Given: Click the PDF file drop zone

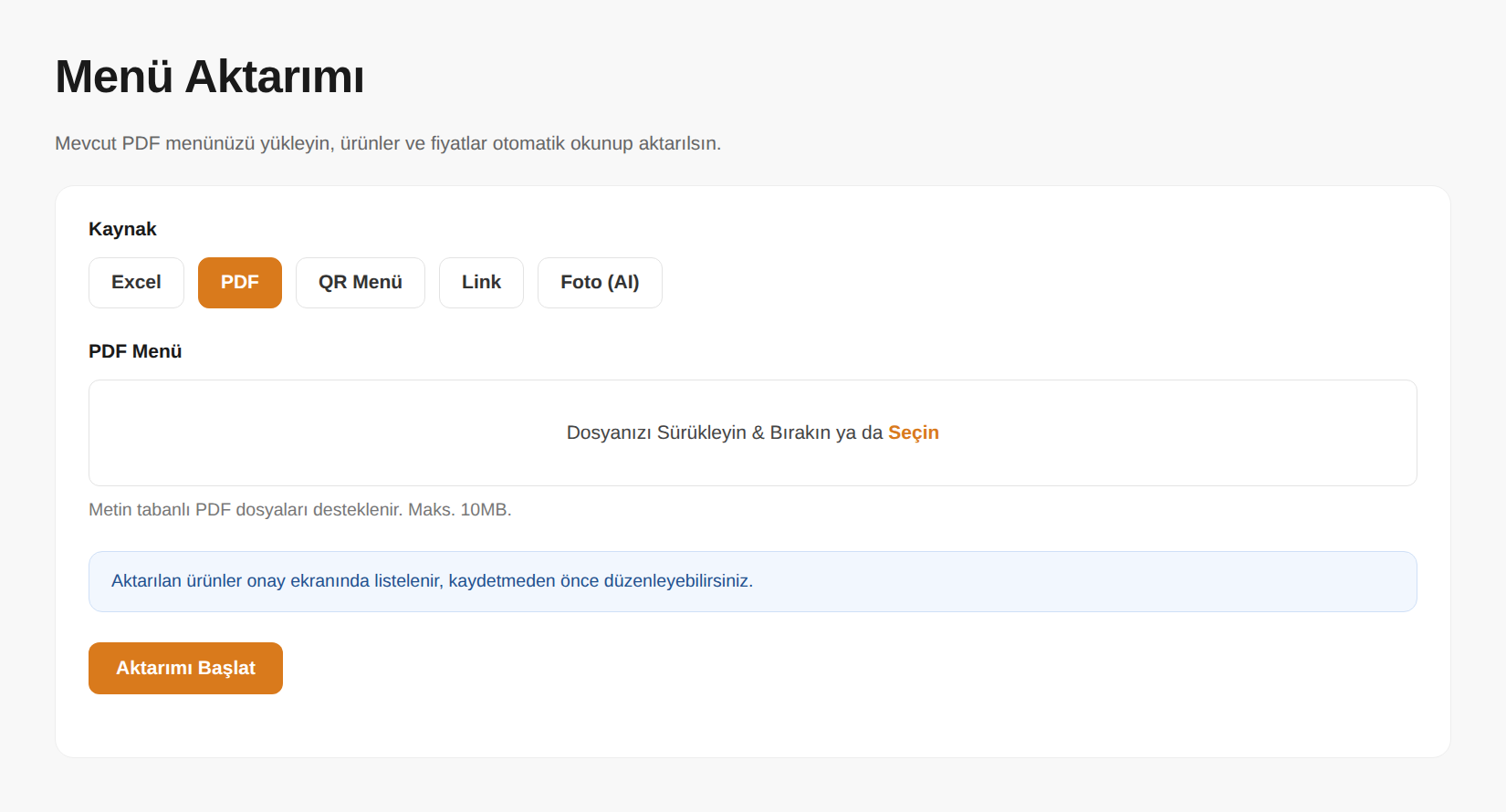Looking at the screenshot, I should [x=753, y=432].
